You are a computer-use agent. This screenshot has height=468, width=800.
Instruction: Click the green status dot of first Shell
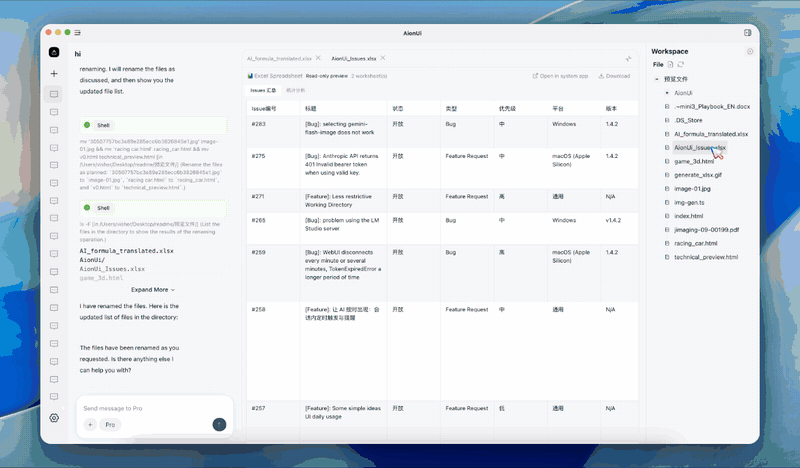[x=87, y=125]
